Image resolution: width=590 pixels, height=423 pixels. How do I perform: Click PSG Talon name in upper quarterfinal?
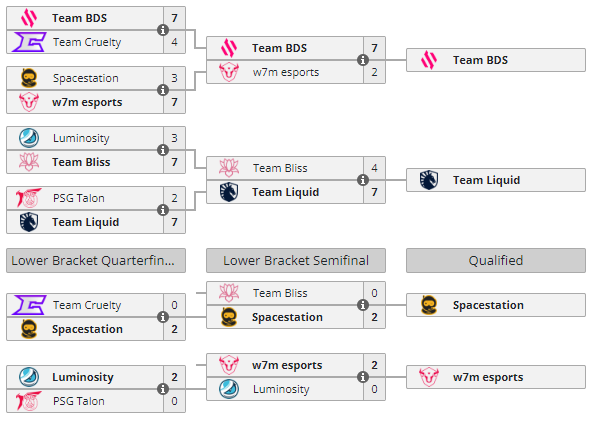(79, 198)
